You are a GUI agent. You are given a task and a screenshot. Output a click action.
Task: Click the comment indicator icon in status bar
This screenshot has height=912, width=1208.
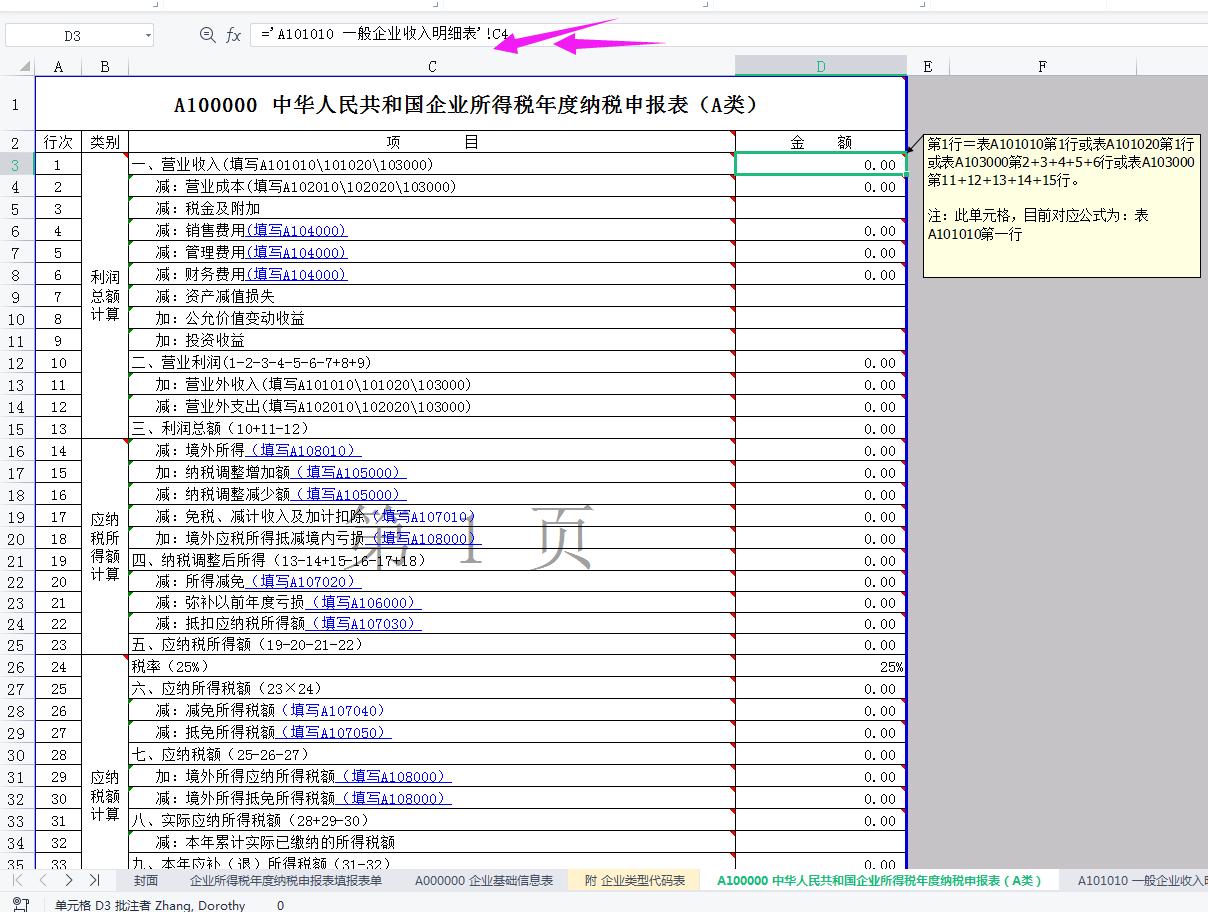point(21,905)
